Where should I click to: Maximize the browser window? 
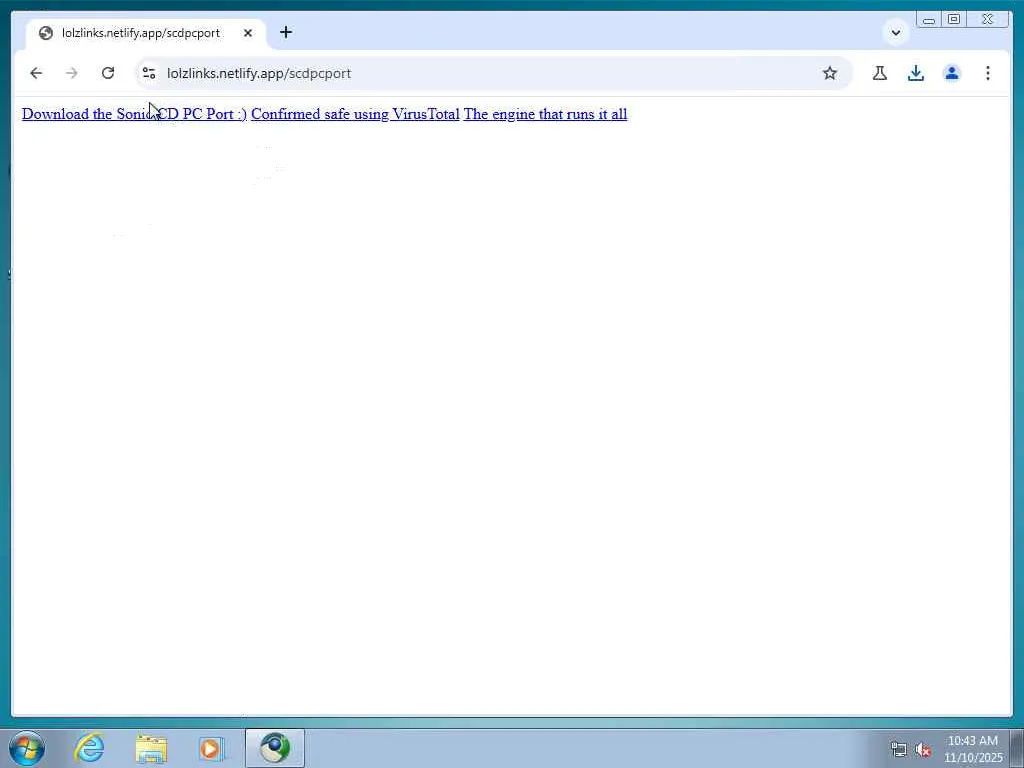point(953,20)
